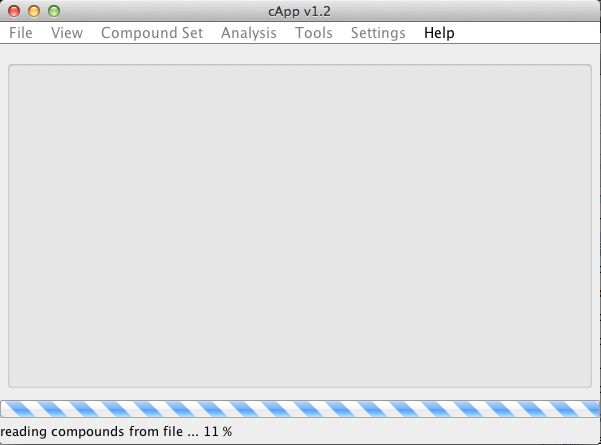The image size is (601, 445).
Task: Click the 'reading compounds from file' status text
Action: point(99,432)
